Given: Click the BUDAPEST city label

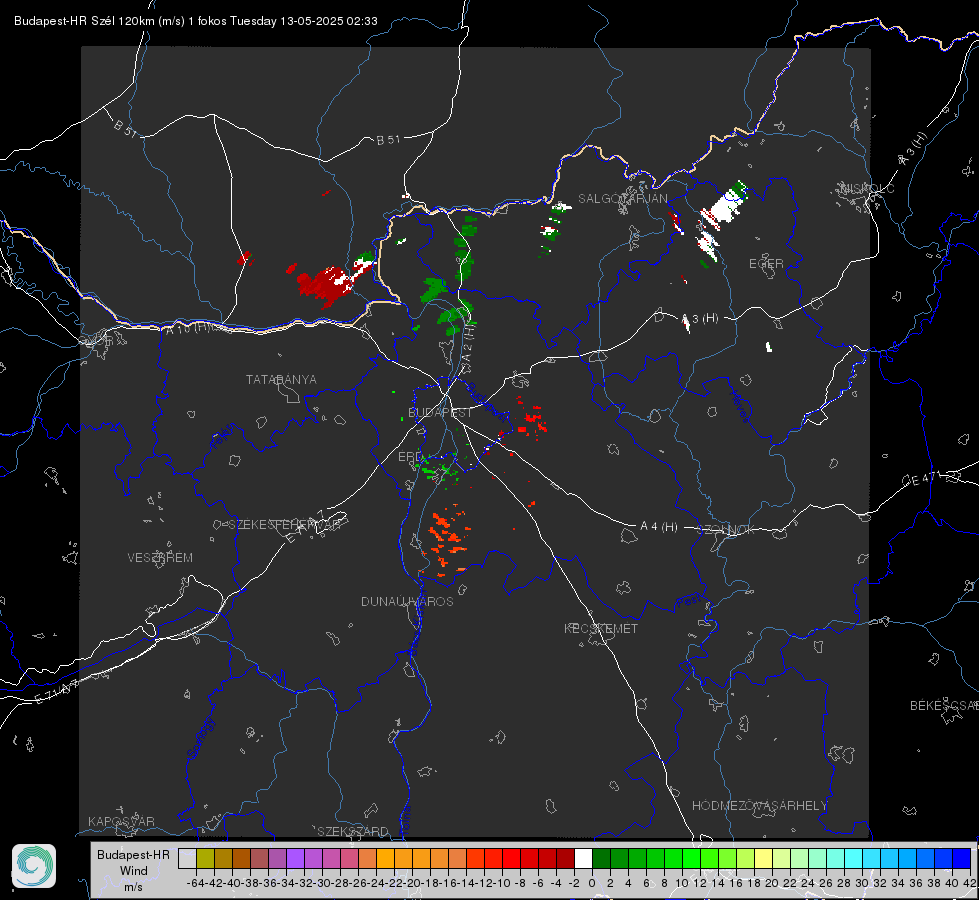Looking at the screenshot, I should 440,412.
